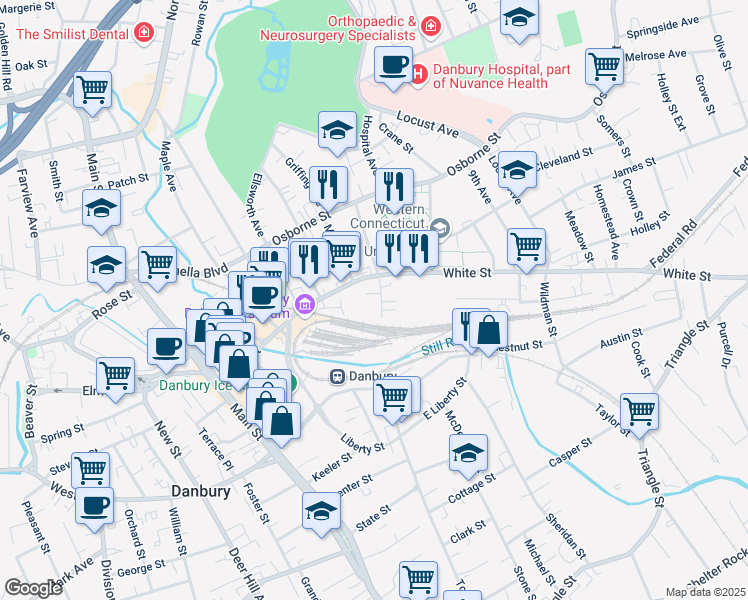The image size is (748, 600).
Task: Select the grocery cart marker near Melrose Ave
Action: (x=604, y=70)
